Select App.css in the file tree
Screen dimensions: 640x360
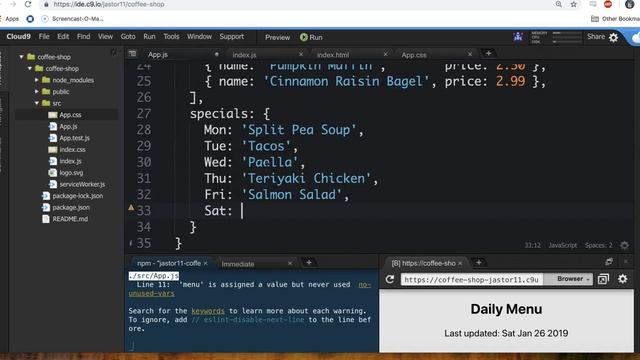[70, 115]
